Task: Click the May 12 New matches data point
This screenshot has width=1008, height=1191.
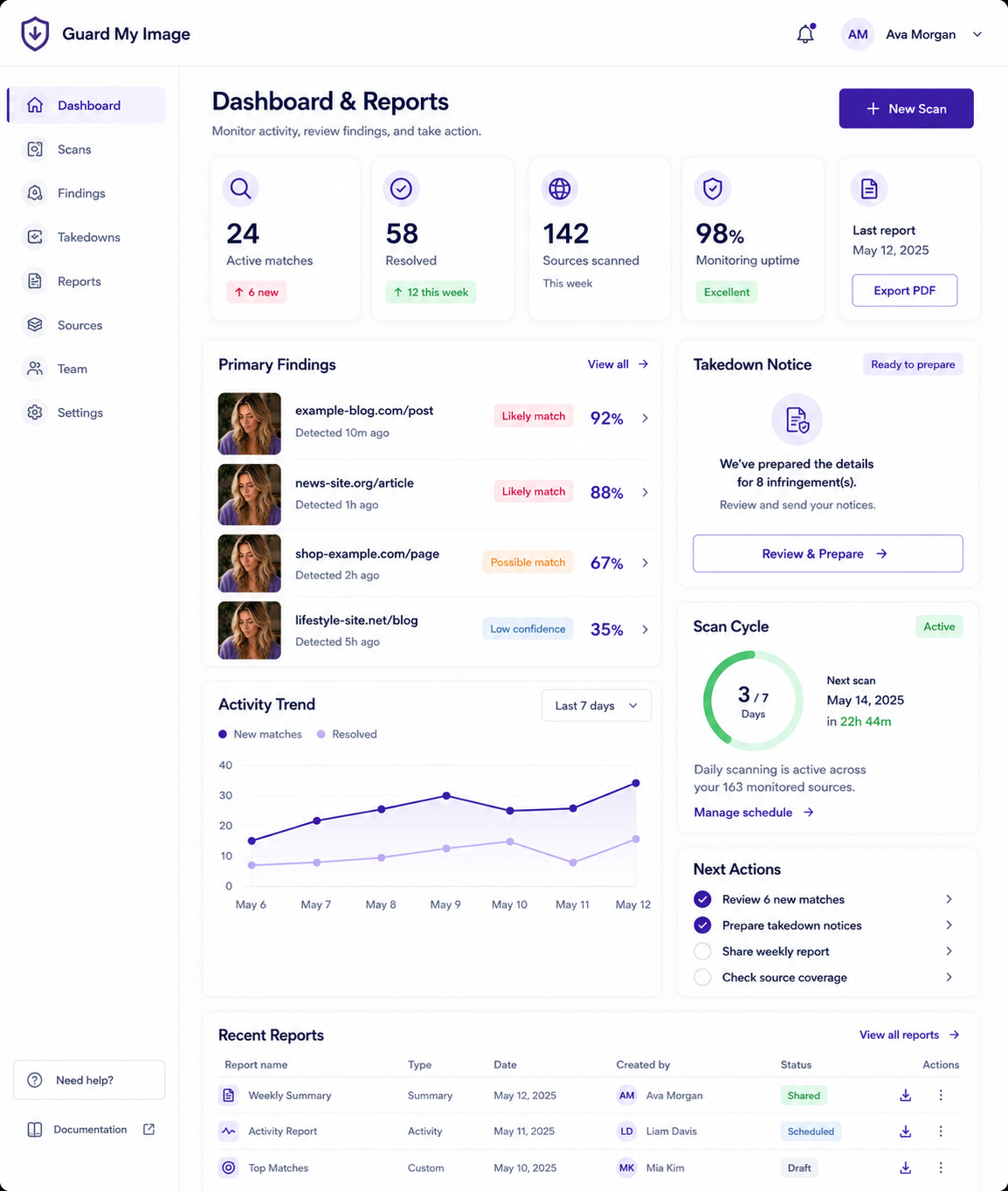Action: (x=636, y=783)
